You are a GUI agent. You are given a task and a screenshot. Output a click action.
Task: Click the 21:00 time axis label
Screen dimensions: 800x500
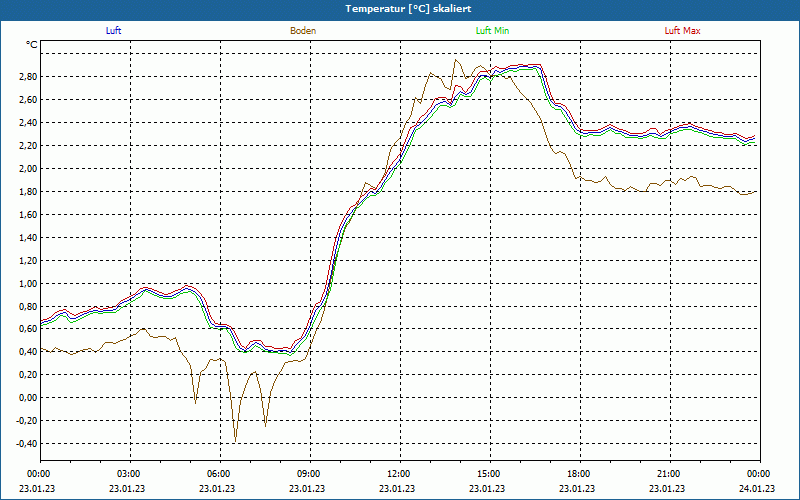point(670,474)
